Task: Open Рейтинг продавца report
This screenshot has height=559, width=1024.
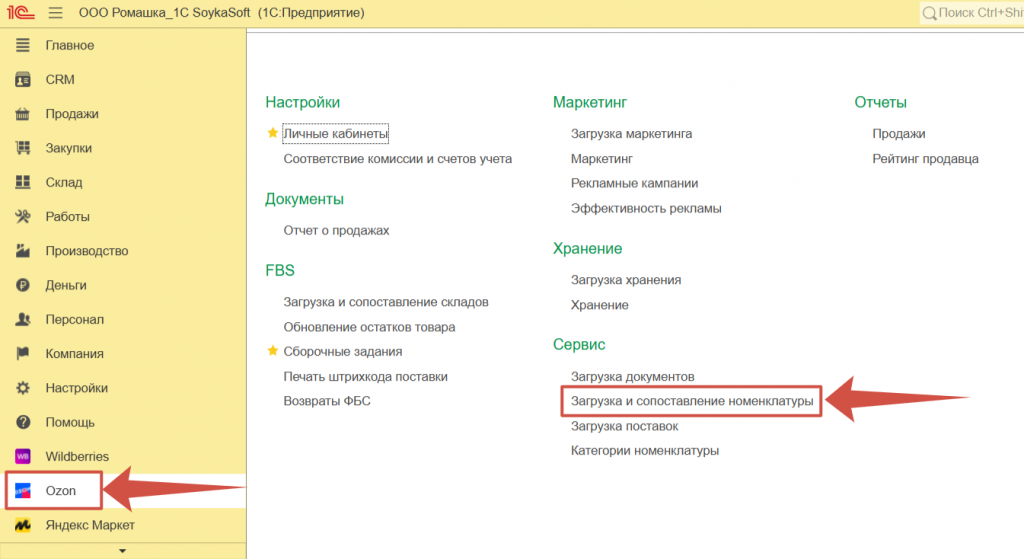Action: tap(925, 158)
